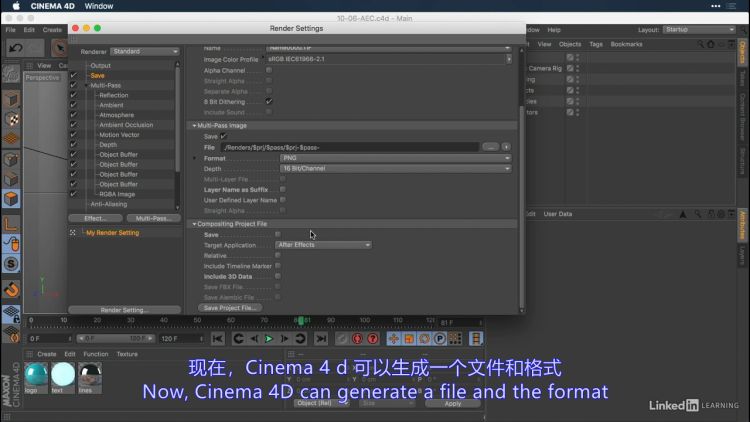The width and height of the screenshot is (750, 422).
Task: Select the workplane orange grid icon
Action: tap(11, 139)
